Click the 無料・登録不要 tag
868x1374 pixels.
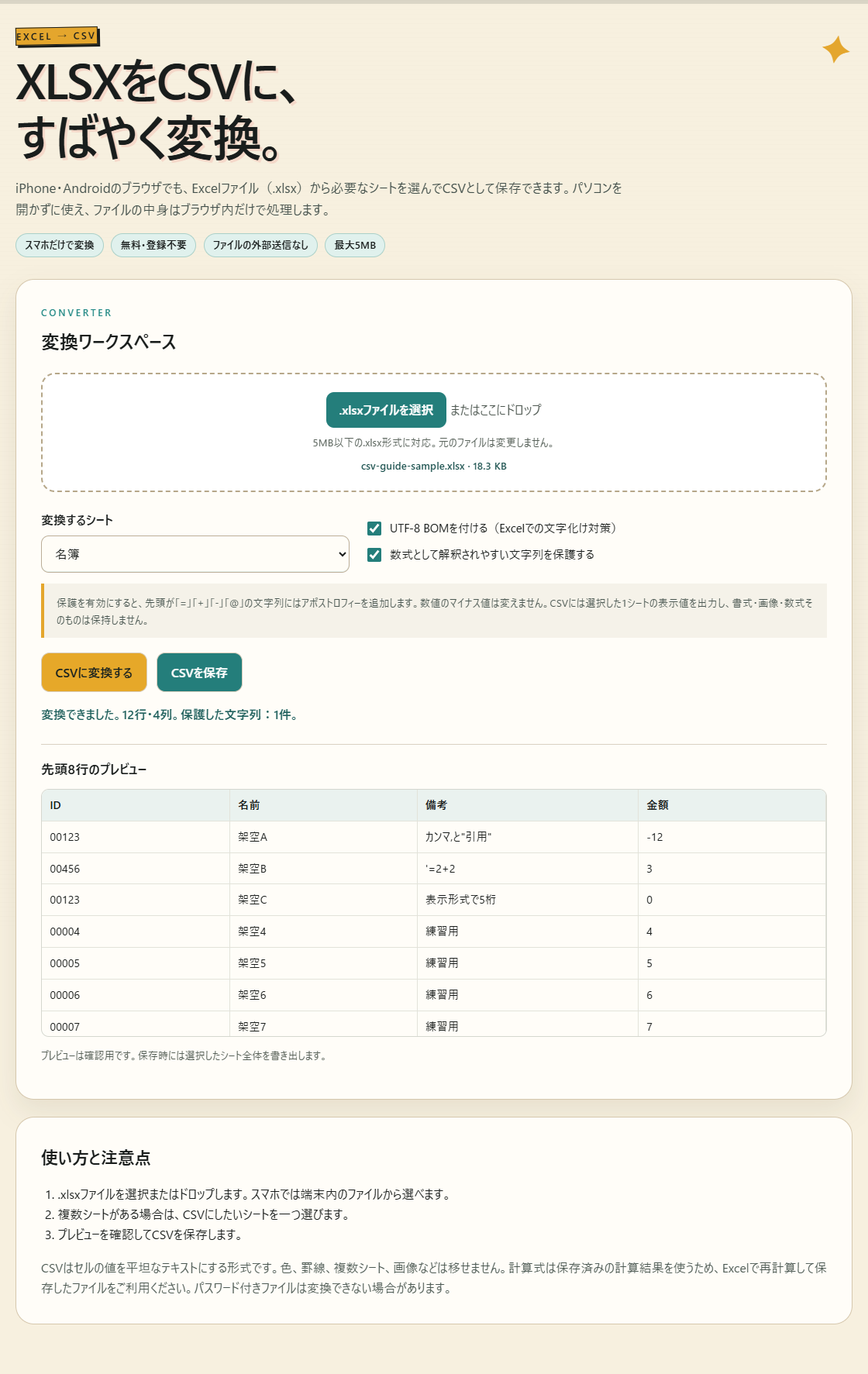(153, 245)
